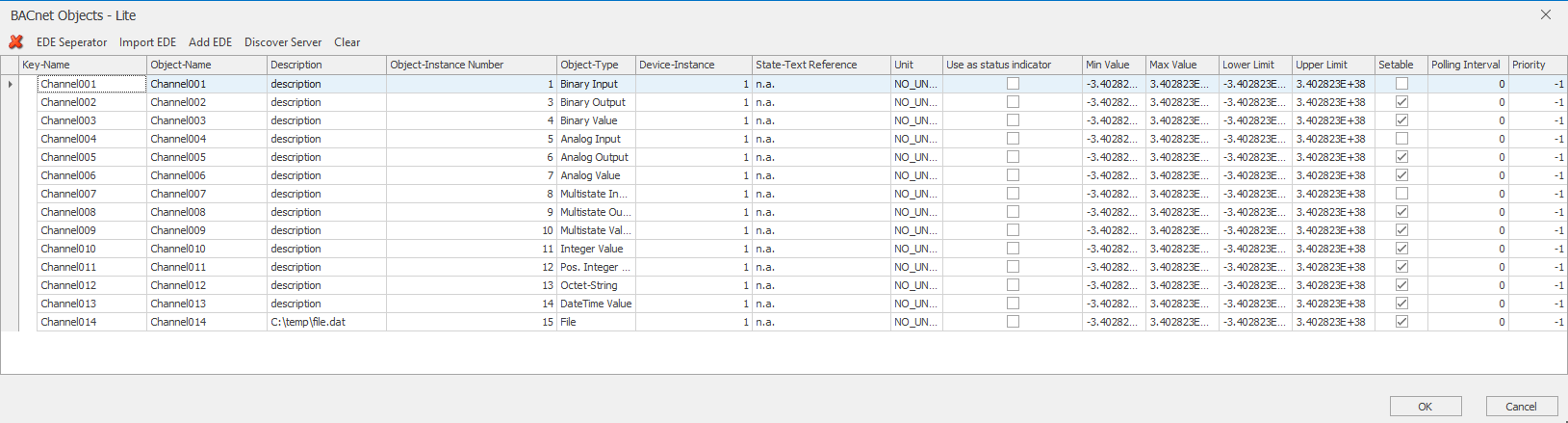Choose Import EDE from the toolbar

click(147, 42)
